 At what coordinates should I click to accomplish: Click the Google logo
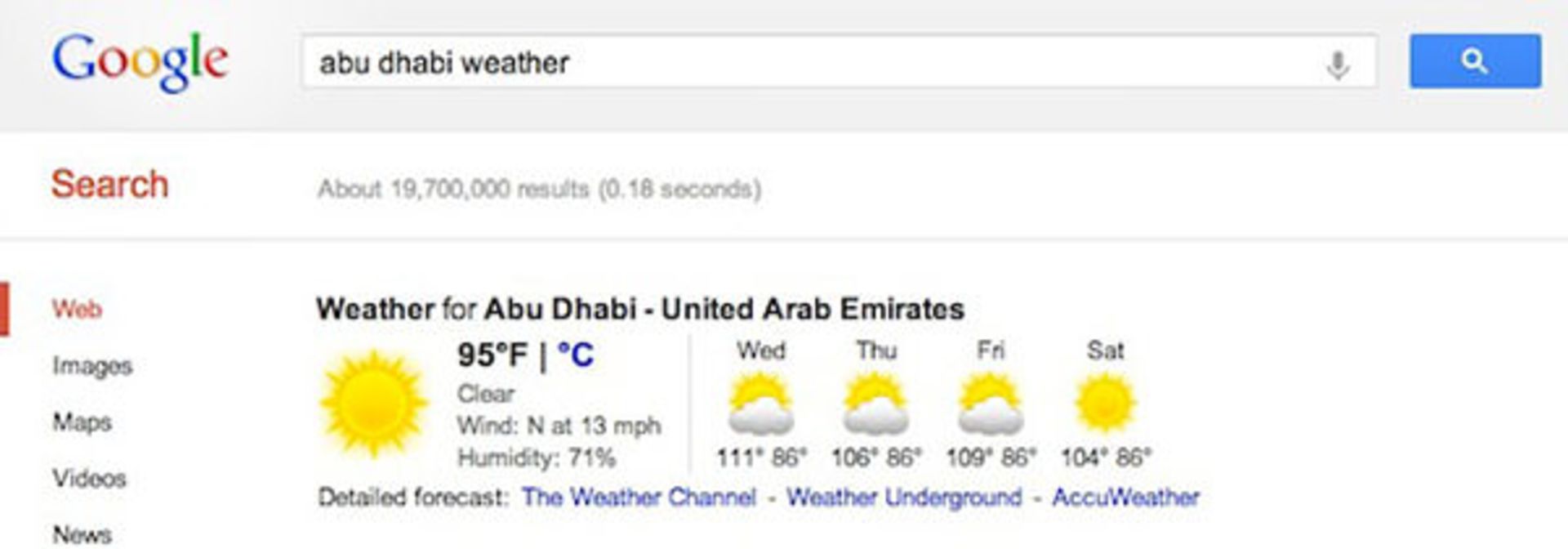[140, 61]
